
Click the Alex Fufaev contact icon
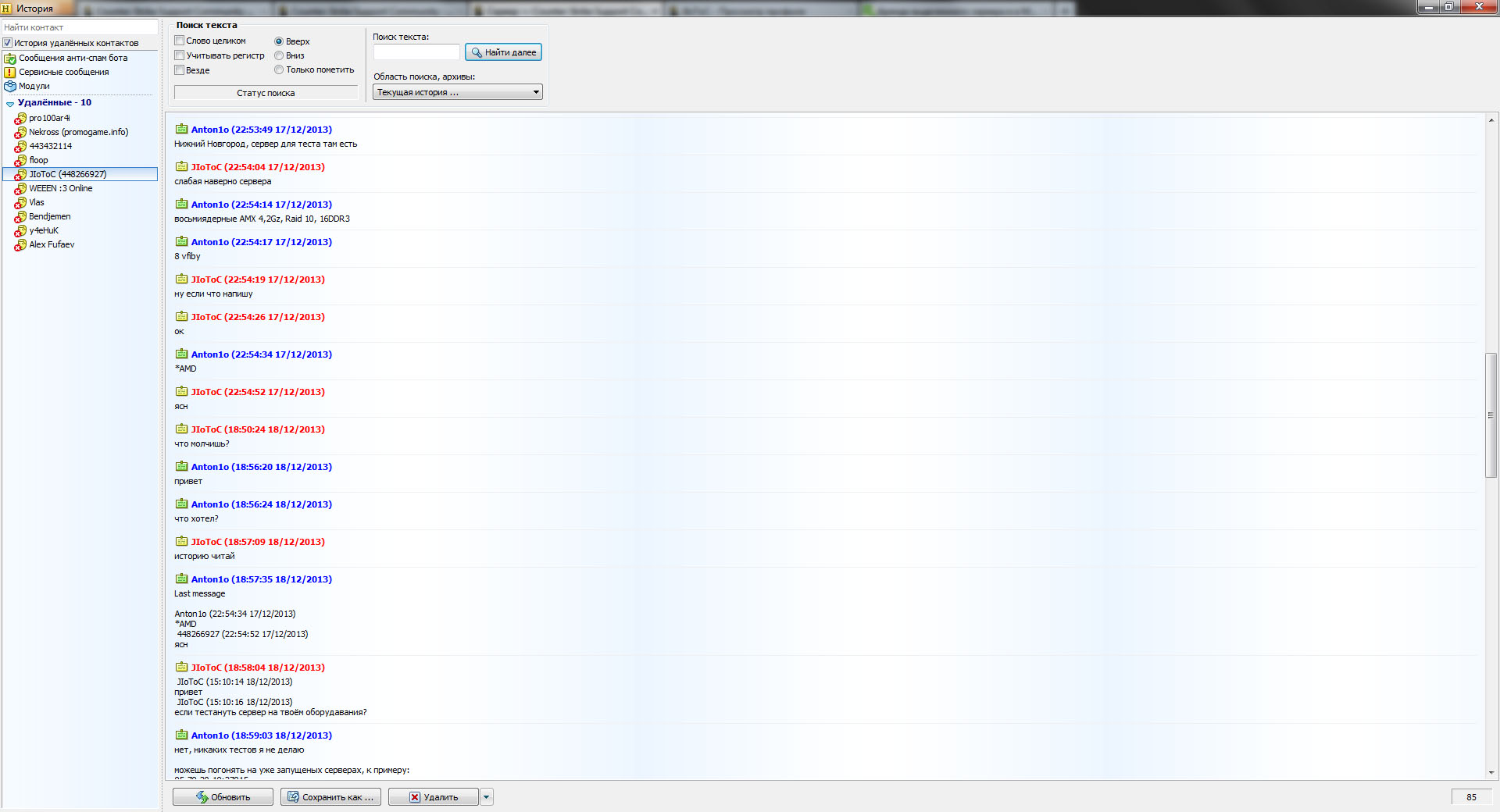point(20,245)
